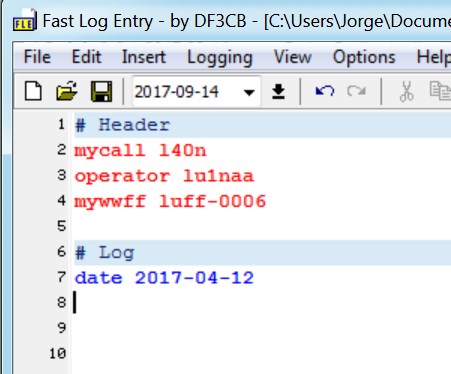
Task: Open the Insert menu
Action: click(144, 57)
